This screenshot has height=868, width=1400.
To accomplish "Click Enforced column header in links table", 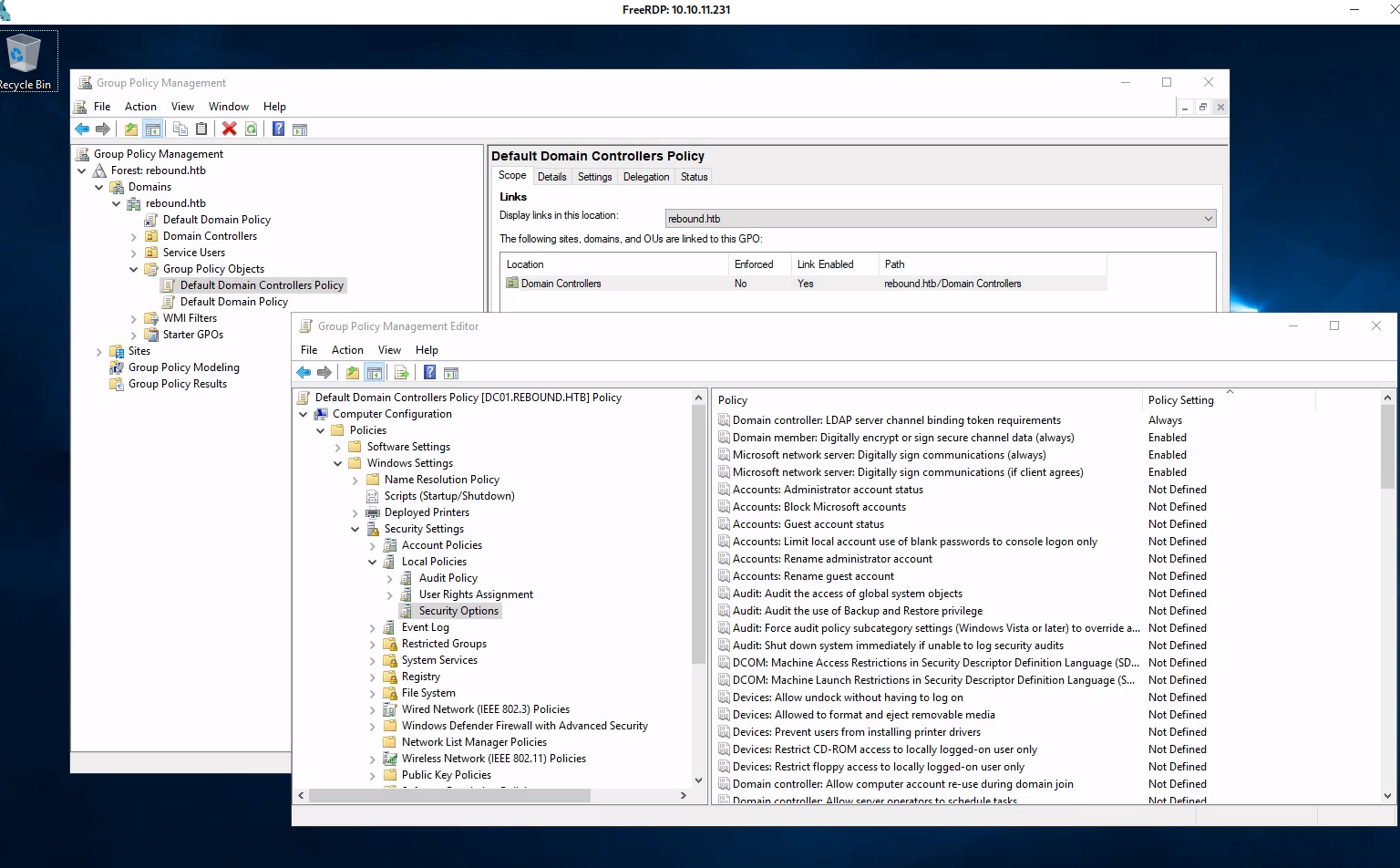I will 759,264.
